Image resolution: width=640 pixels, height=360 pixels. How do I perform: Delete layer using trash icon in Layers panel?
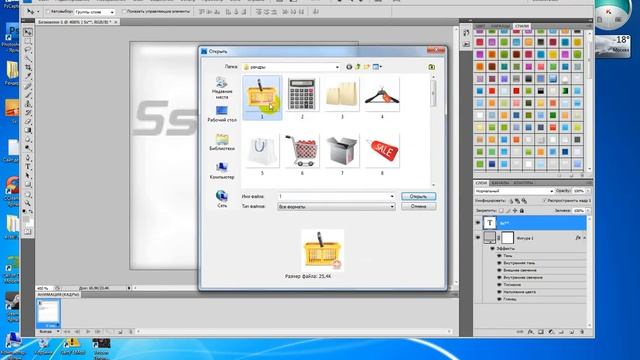tap(582, 332)
